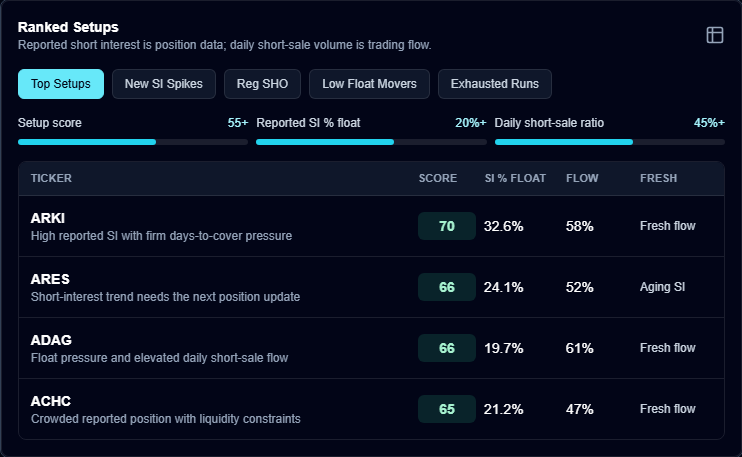This screenshot has height=457, width=742.
Task: Click ARKI's 58% flow value
Action: pyautogui.click(x=580, y=226)
